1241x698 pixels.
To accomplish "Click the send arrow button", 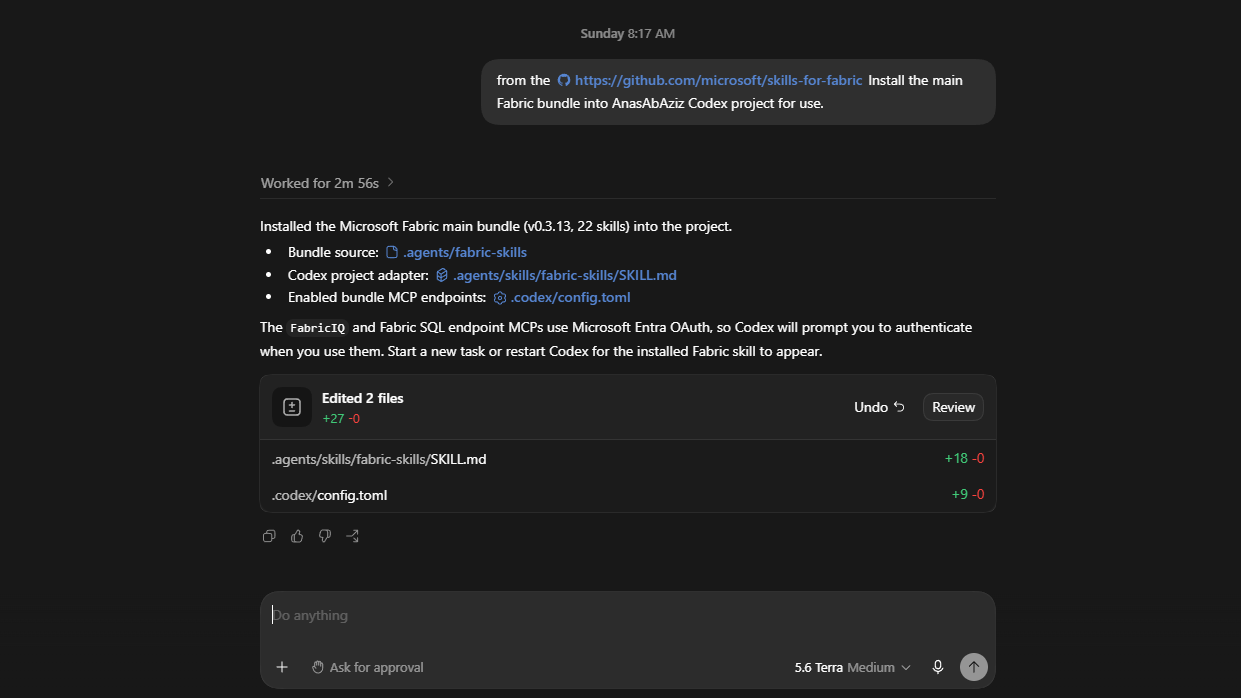I will [973, 667].
